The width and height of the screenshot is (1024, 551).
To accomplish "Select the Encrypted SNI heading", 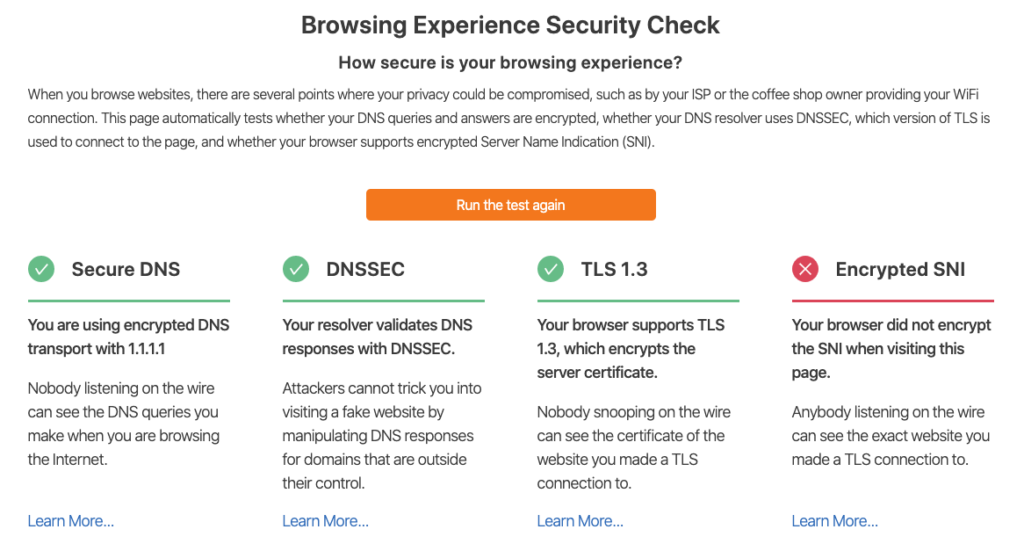I will click(900, 269).
